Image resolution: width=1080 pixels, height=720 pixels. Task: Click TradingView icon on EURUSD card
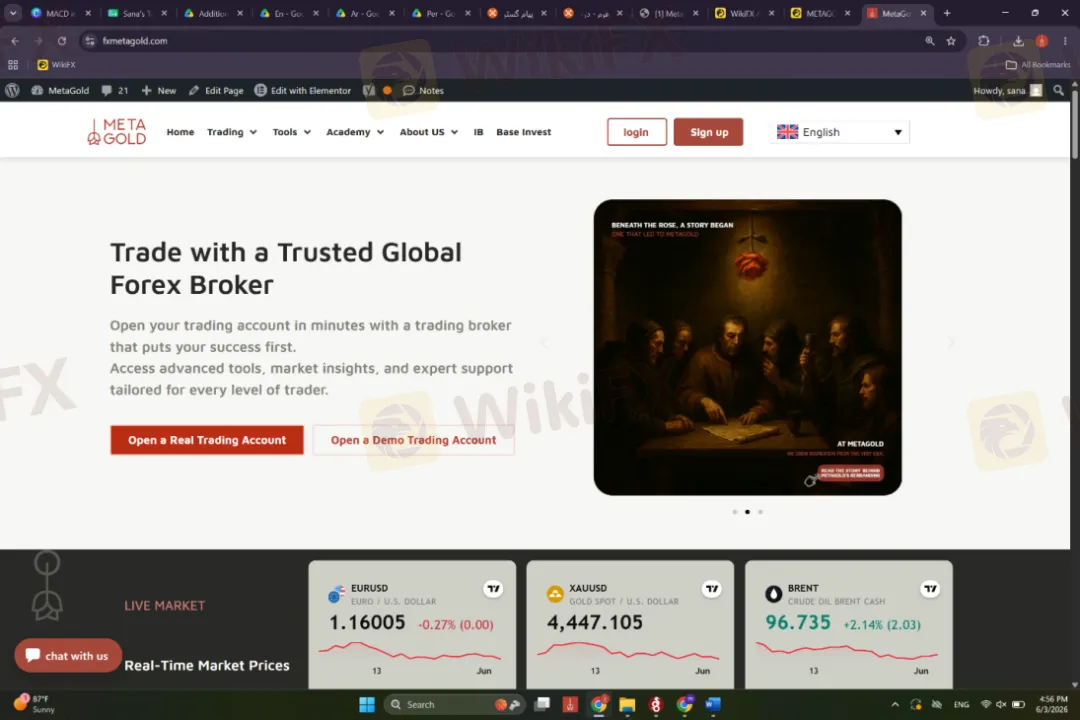[493, 588]
